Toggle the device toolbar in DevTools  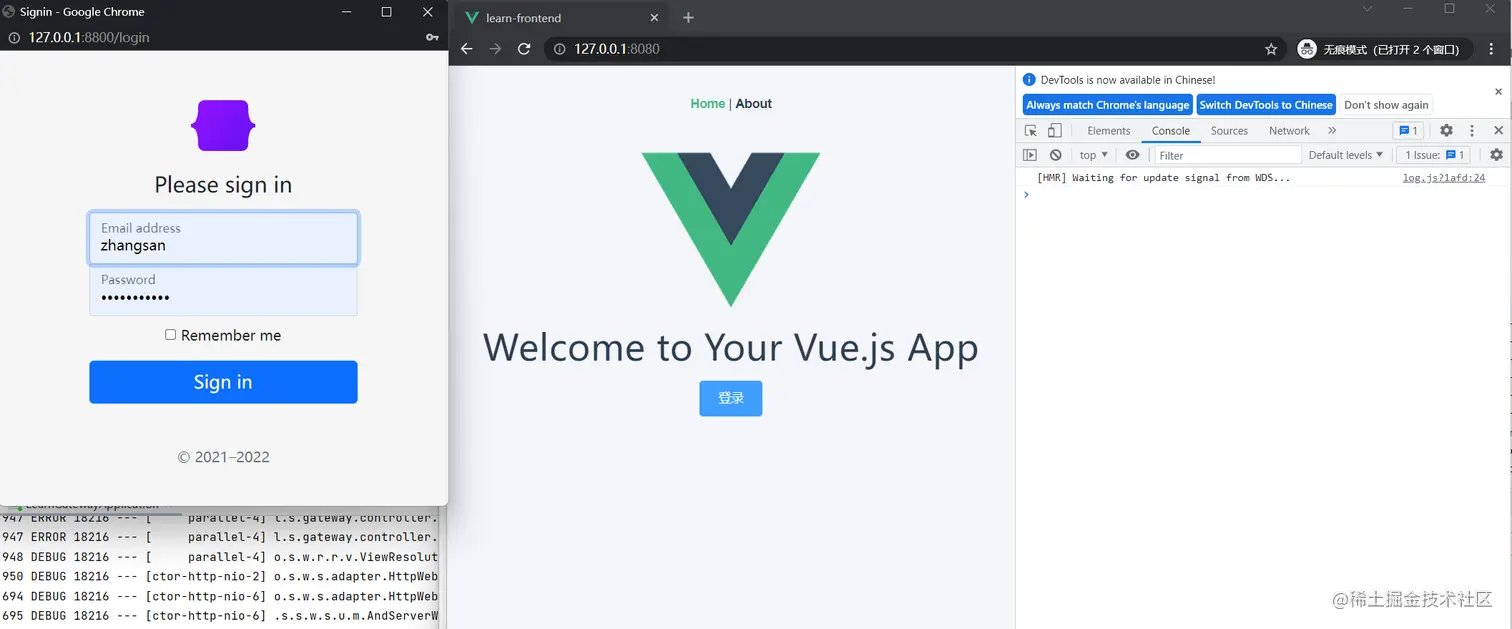pos(1054,131)
